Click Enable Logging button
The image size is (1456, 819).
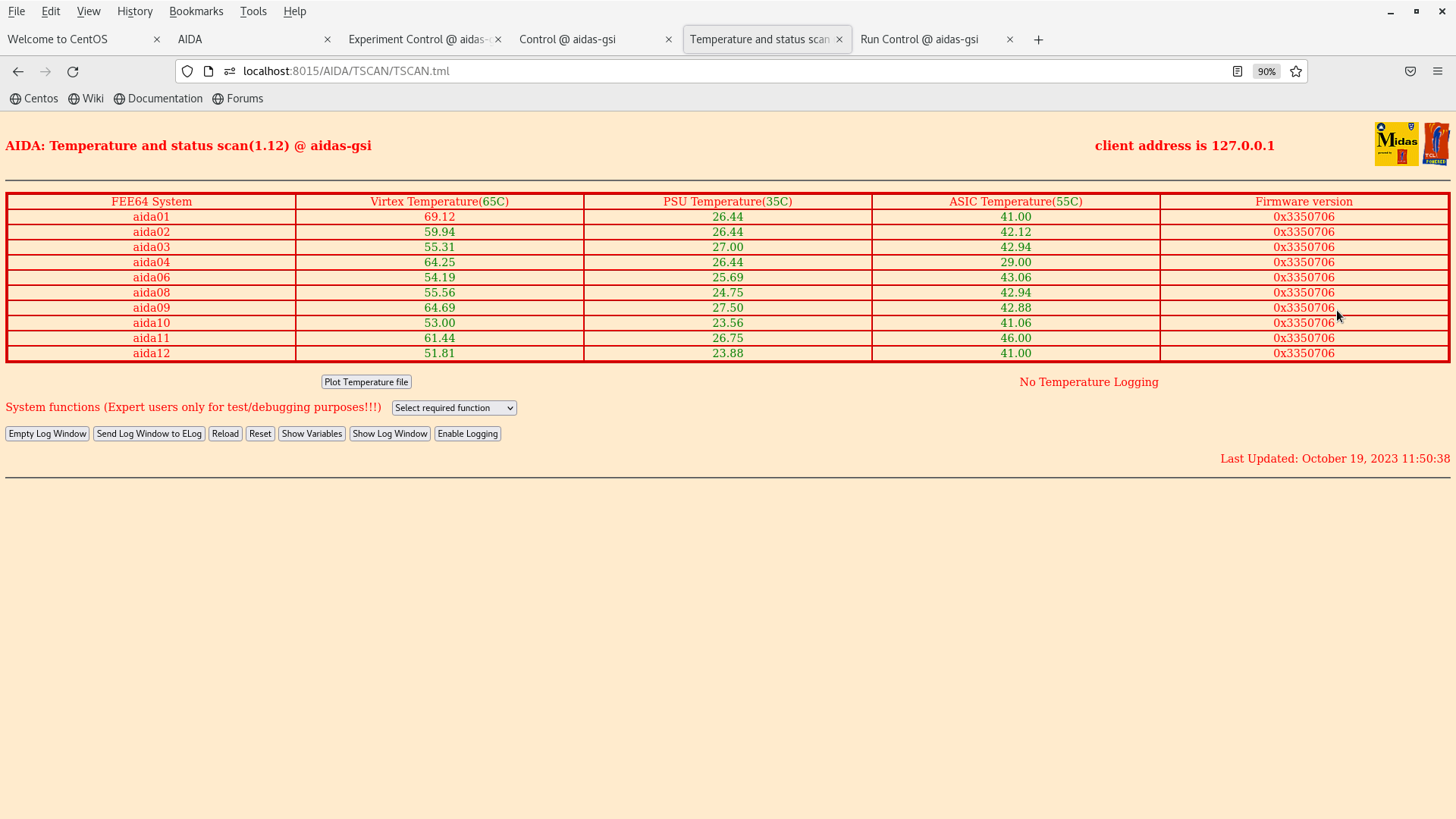click(x=467, y=434)
